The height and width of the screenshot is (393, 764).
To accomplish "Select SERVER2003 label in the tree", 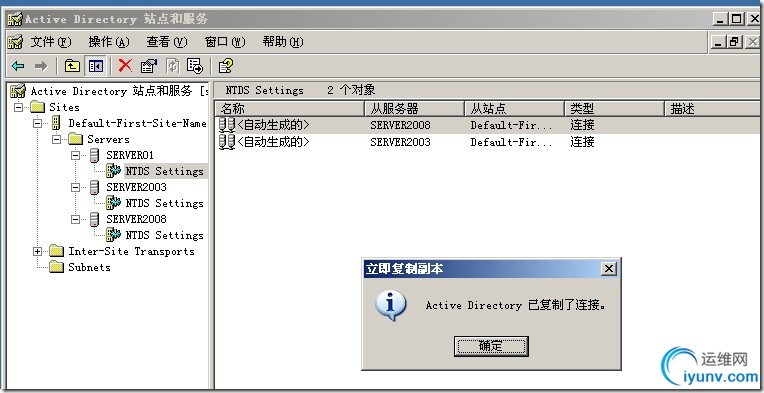I will (x=136, y=187).
